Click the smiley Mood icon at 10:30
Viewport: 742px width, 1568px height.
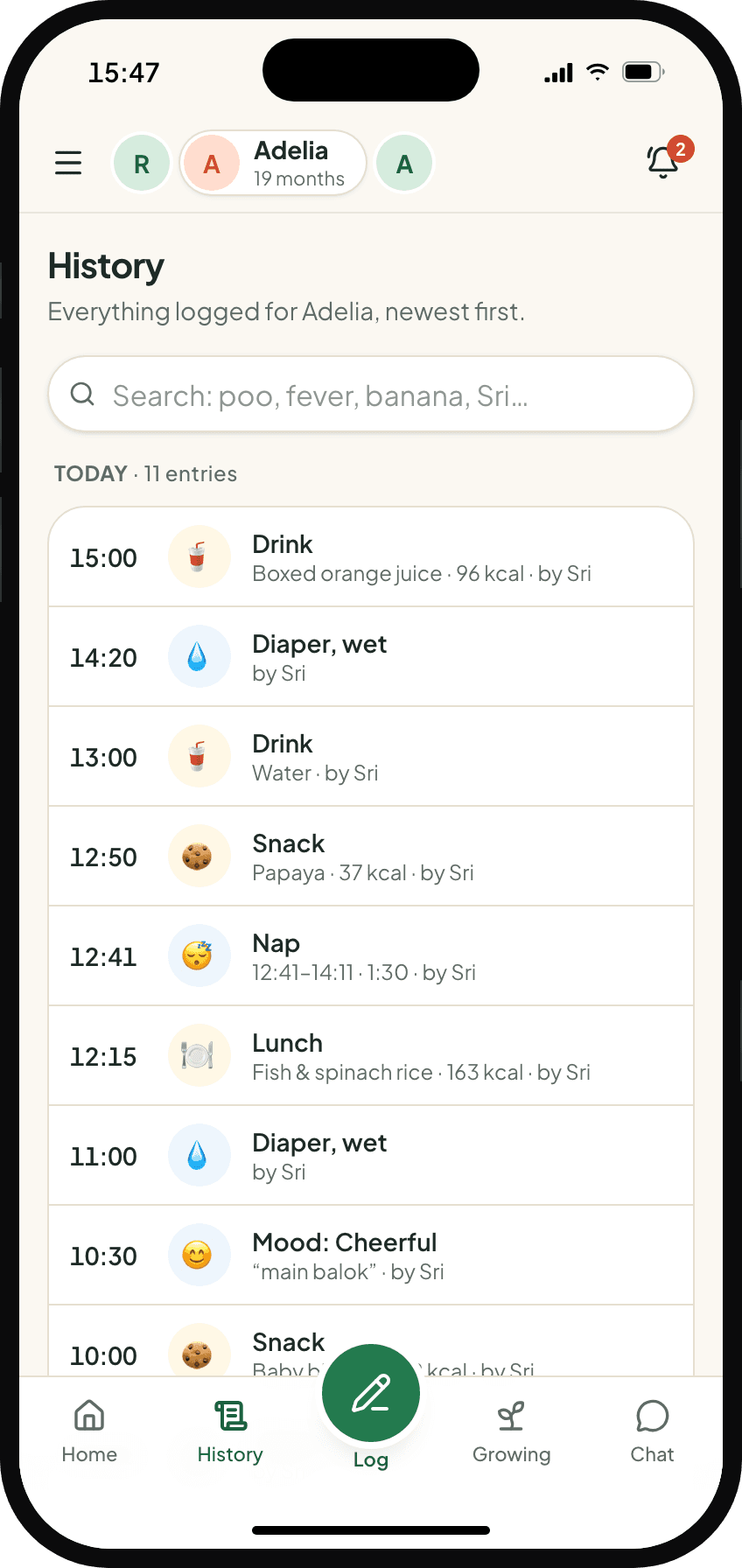tap(199, 1255)
